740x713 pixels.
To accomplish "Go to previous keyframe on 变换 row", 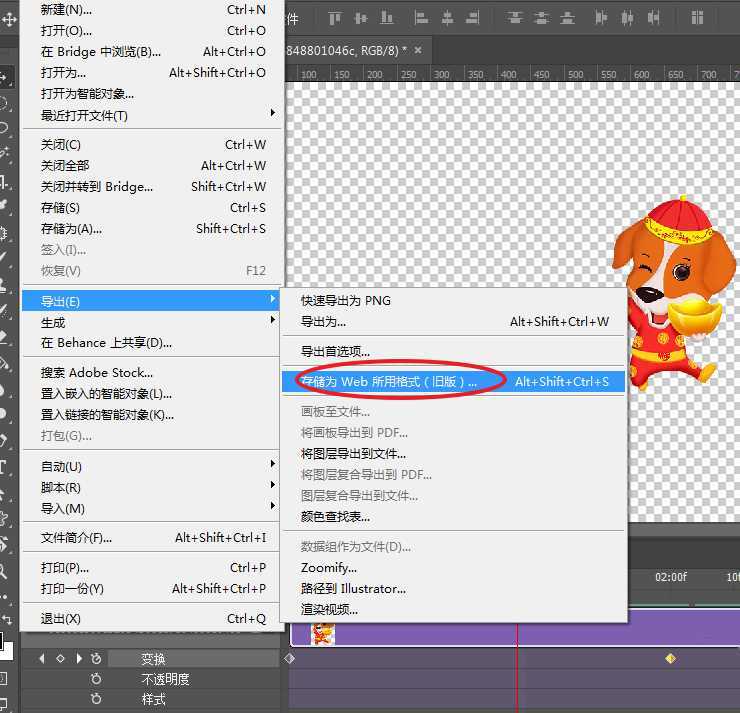I will pyautogui.click(x=42, y=658).
